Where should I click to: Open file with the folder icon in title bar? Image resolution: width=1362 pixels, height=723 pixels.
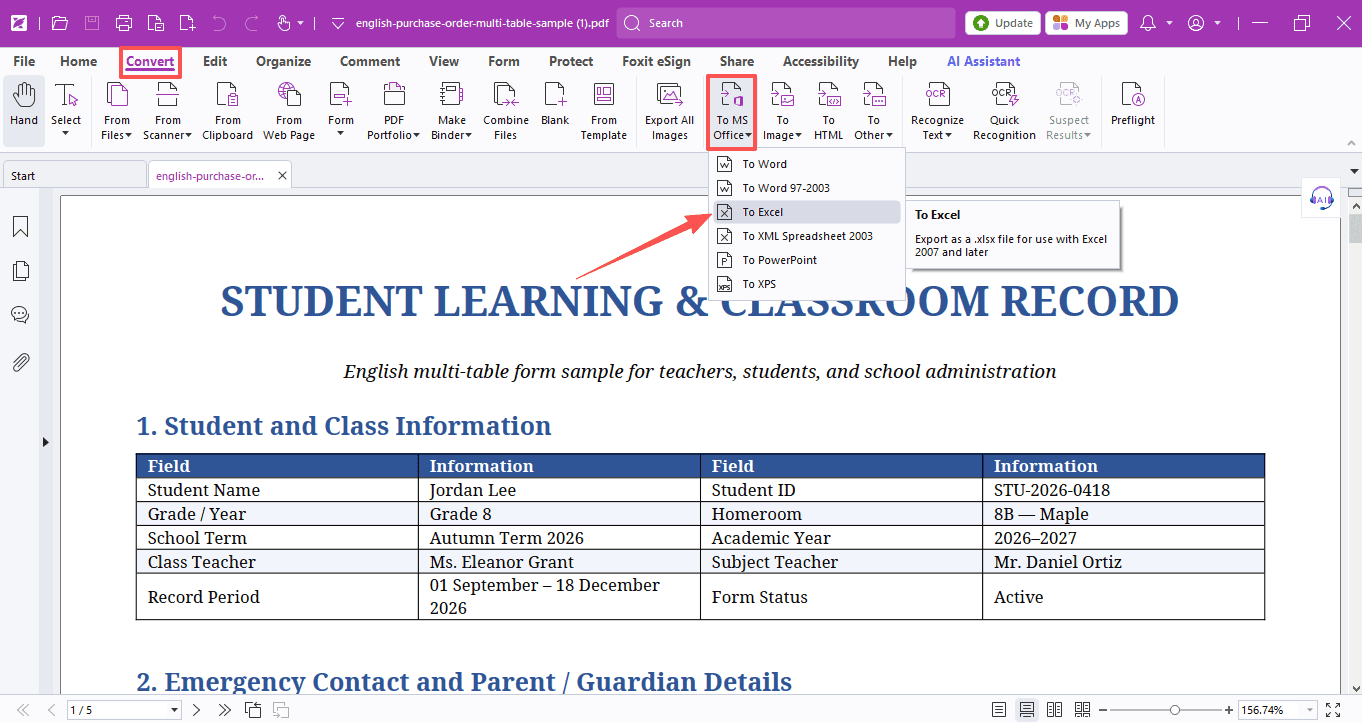pyautogui.click(x=60, y=22)
